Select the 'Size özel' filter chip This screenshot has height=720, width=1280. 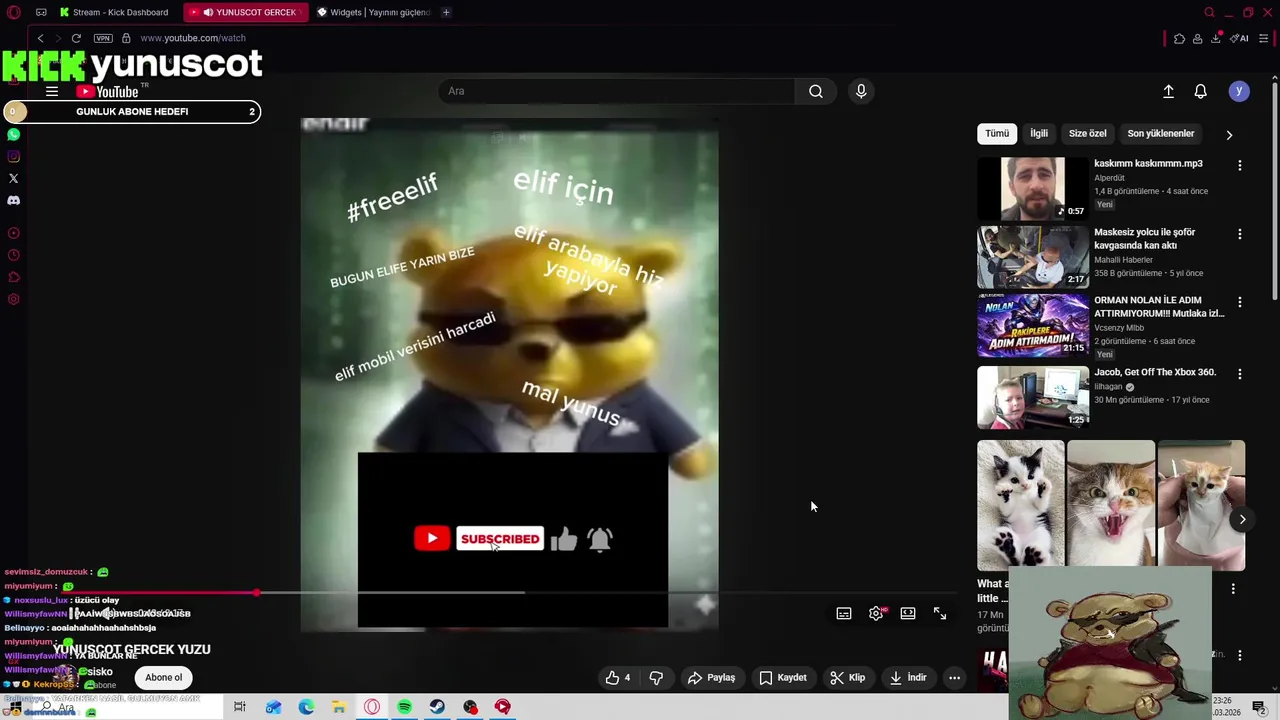(1088, 133)
